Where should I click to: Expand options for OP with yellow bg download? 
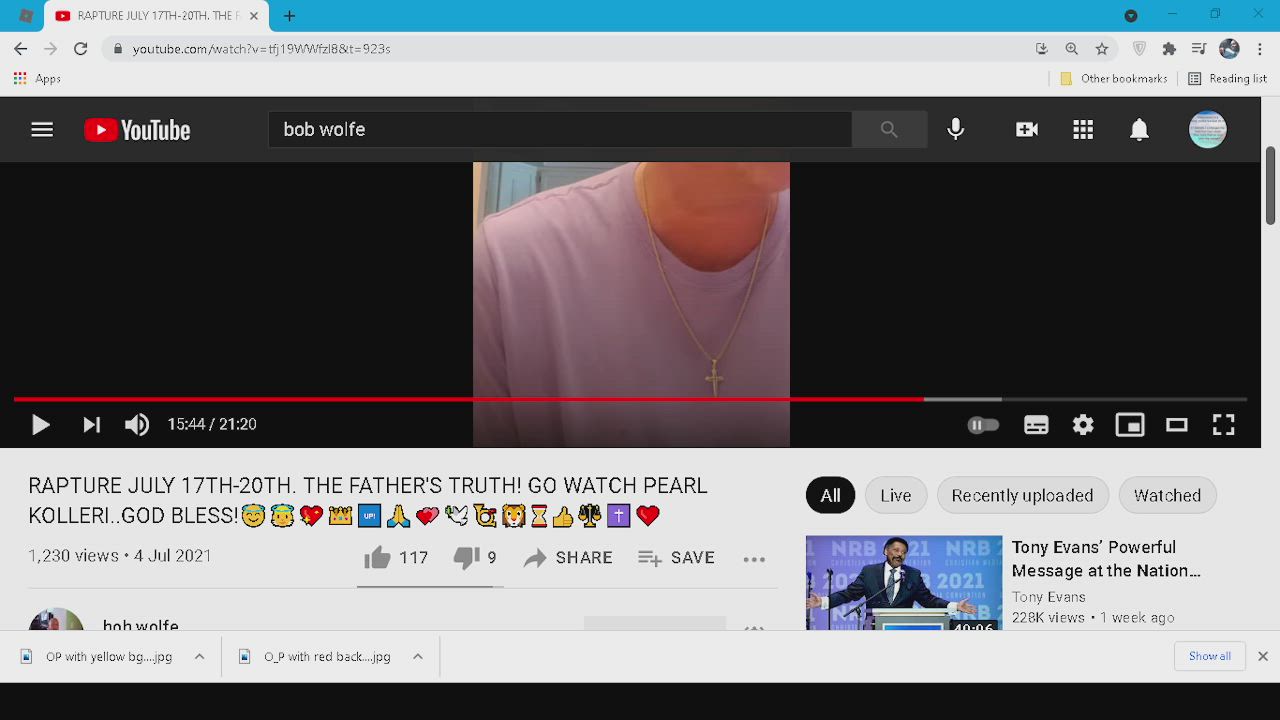(200, 656)
